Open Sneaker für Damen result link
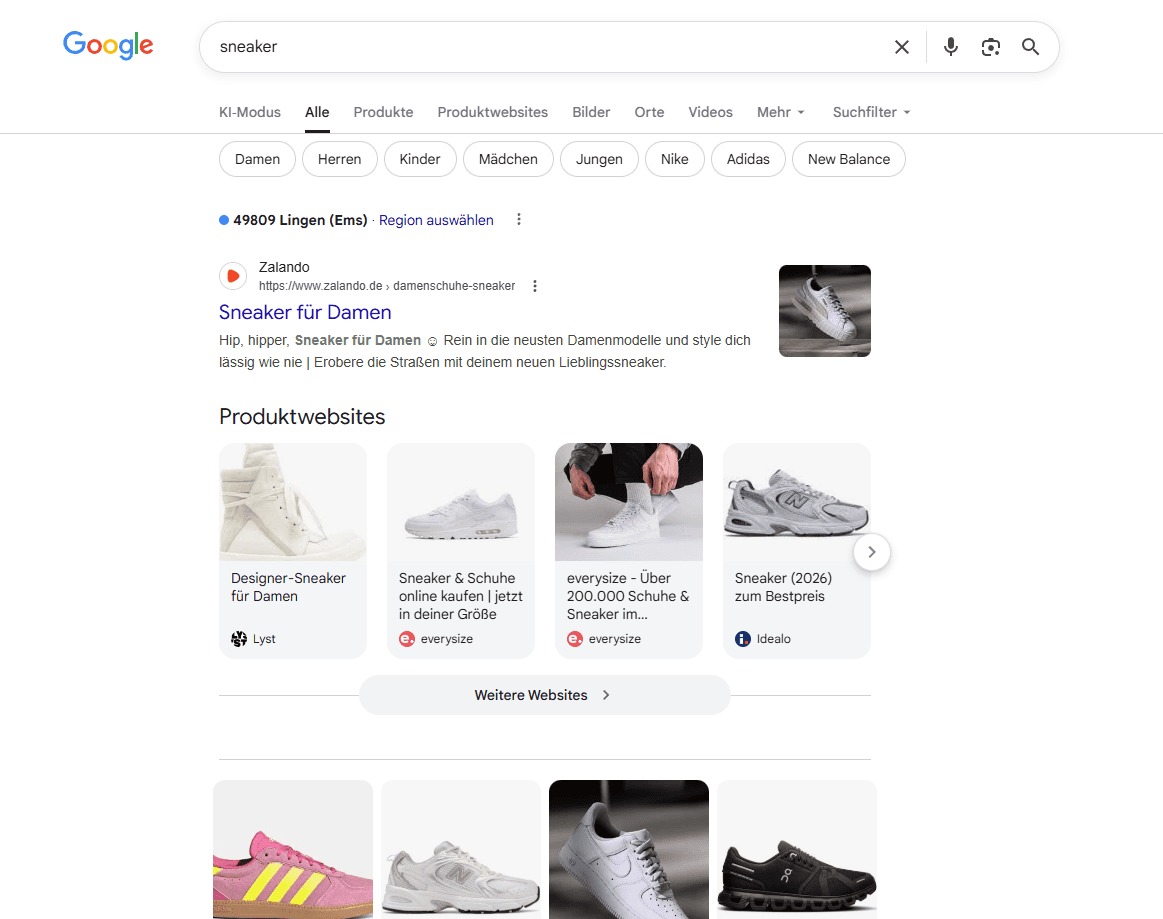 point(305,312)
